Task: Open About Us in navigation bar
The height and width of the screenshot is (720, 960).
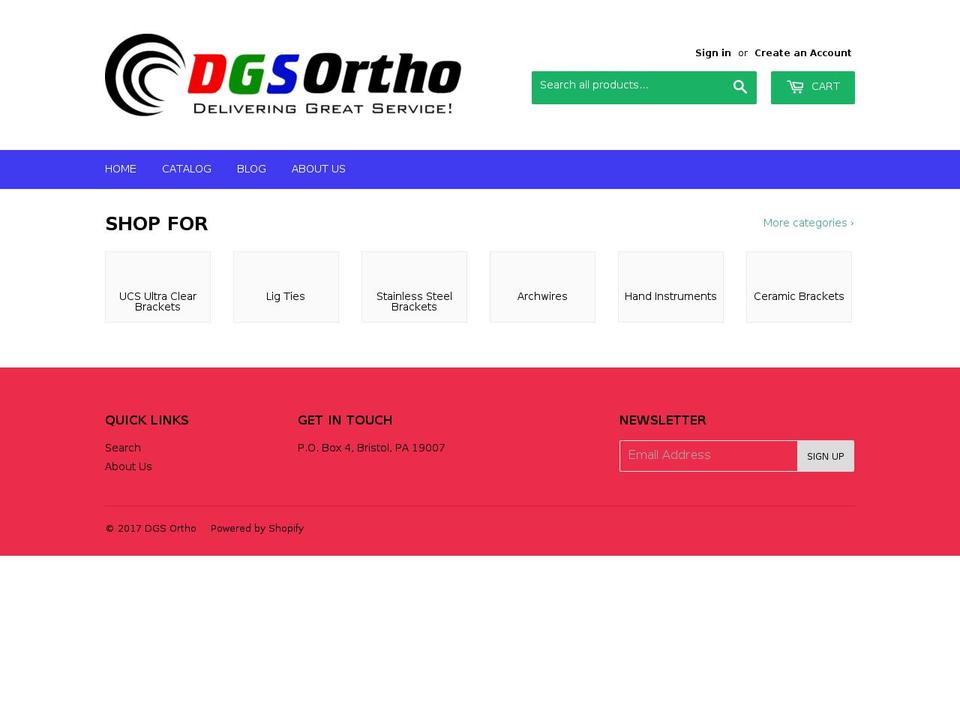Action: click(318, 169)
